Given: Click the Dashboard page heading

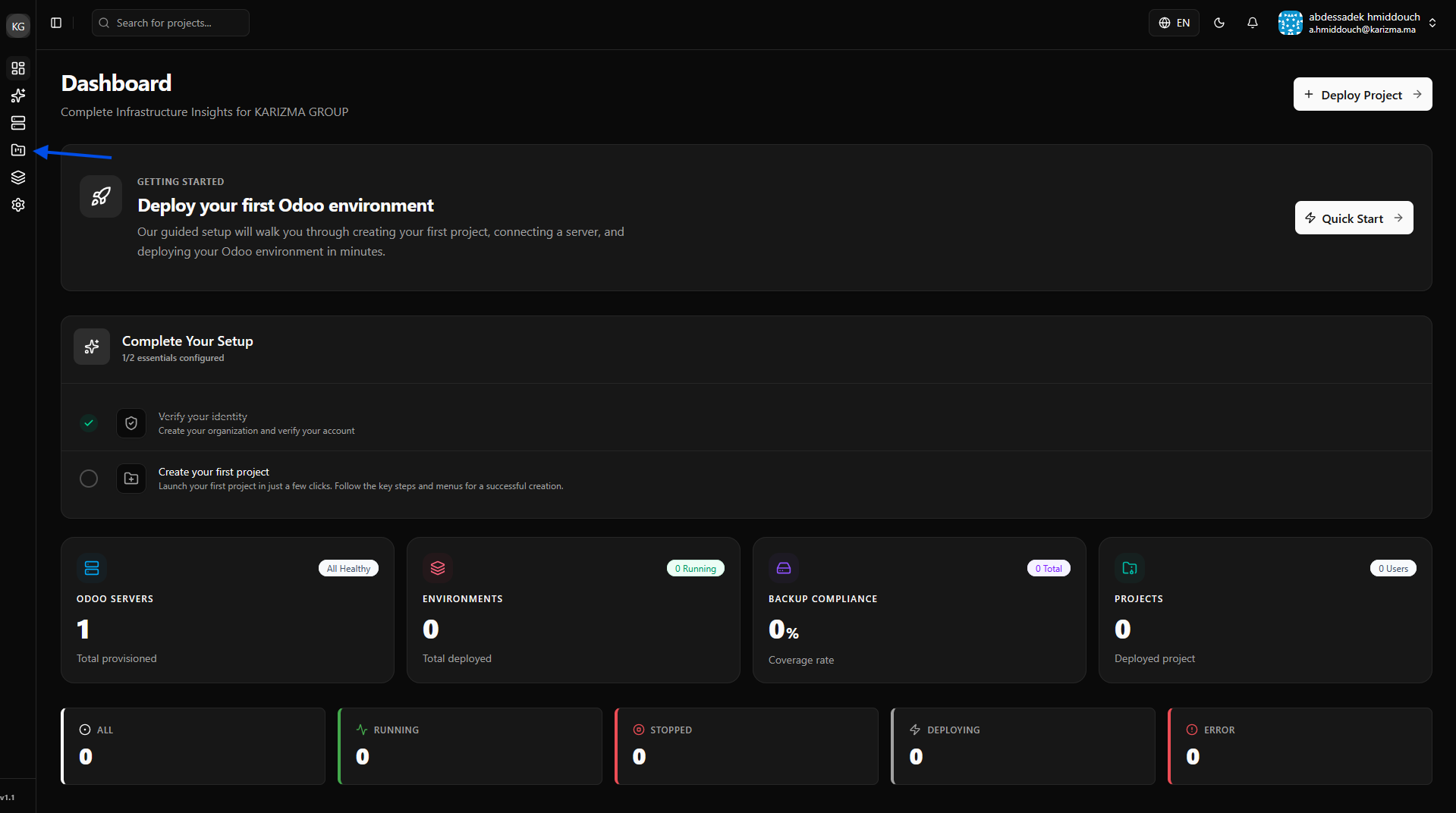Looking at the screenshot, I should coord(116,83).
